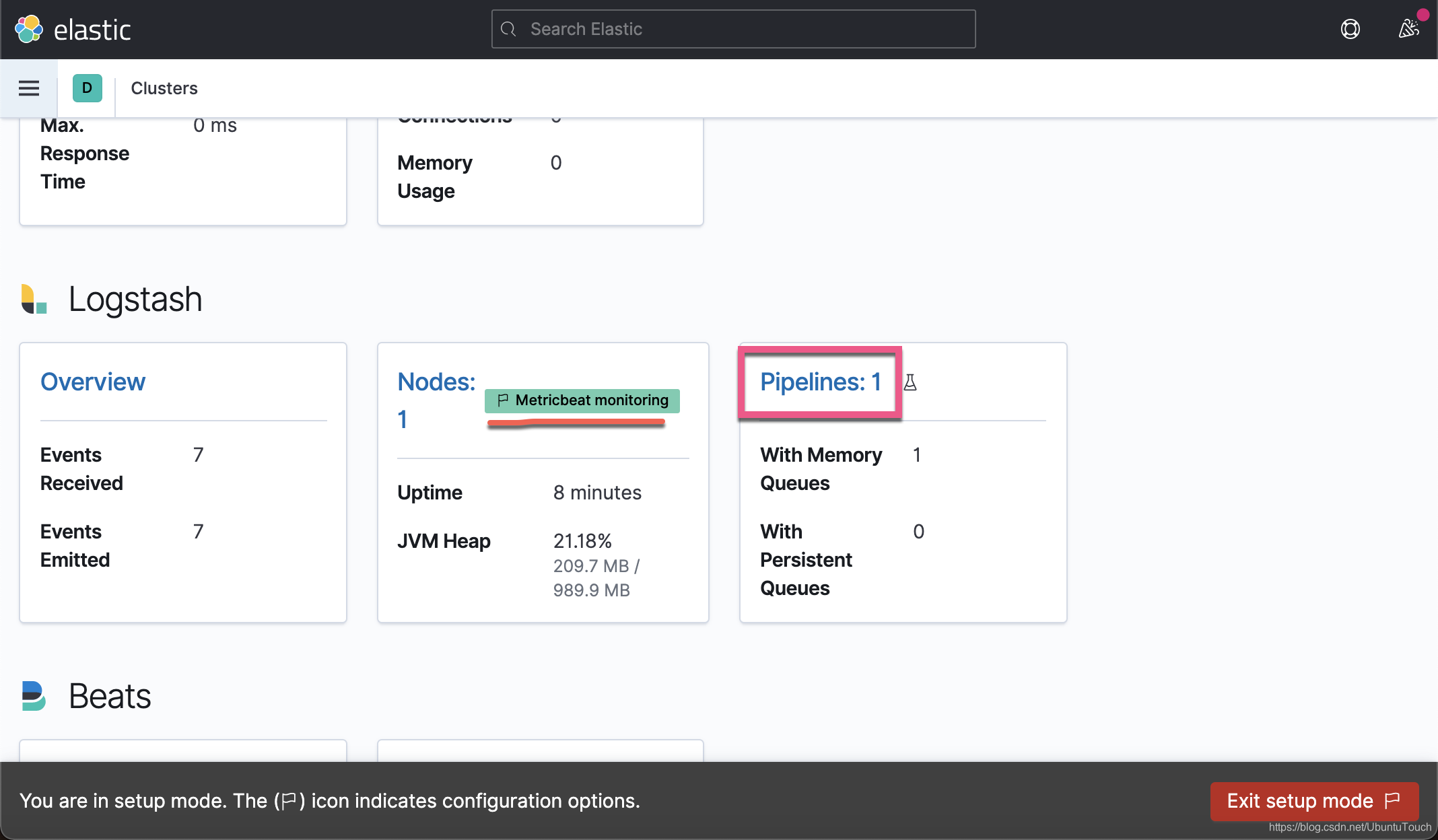
Task: Click the Beats section heading
Action: (110, 696)
